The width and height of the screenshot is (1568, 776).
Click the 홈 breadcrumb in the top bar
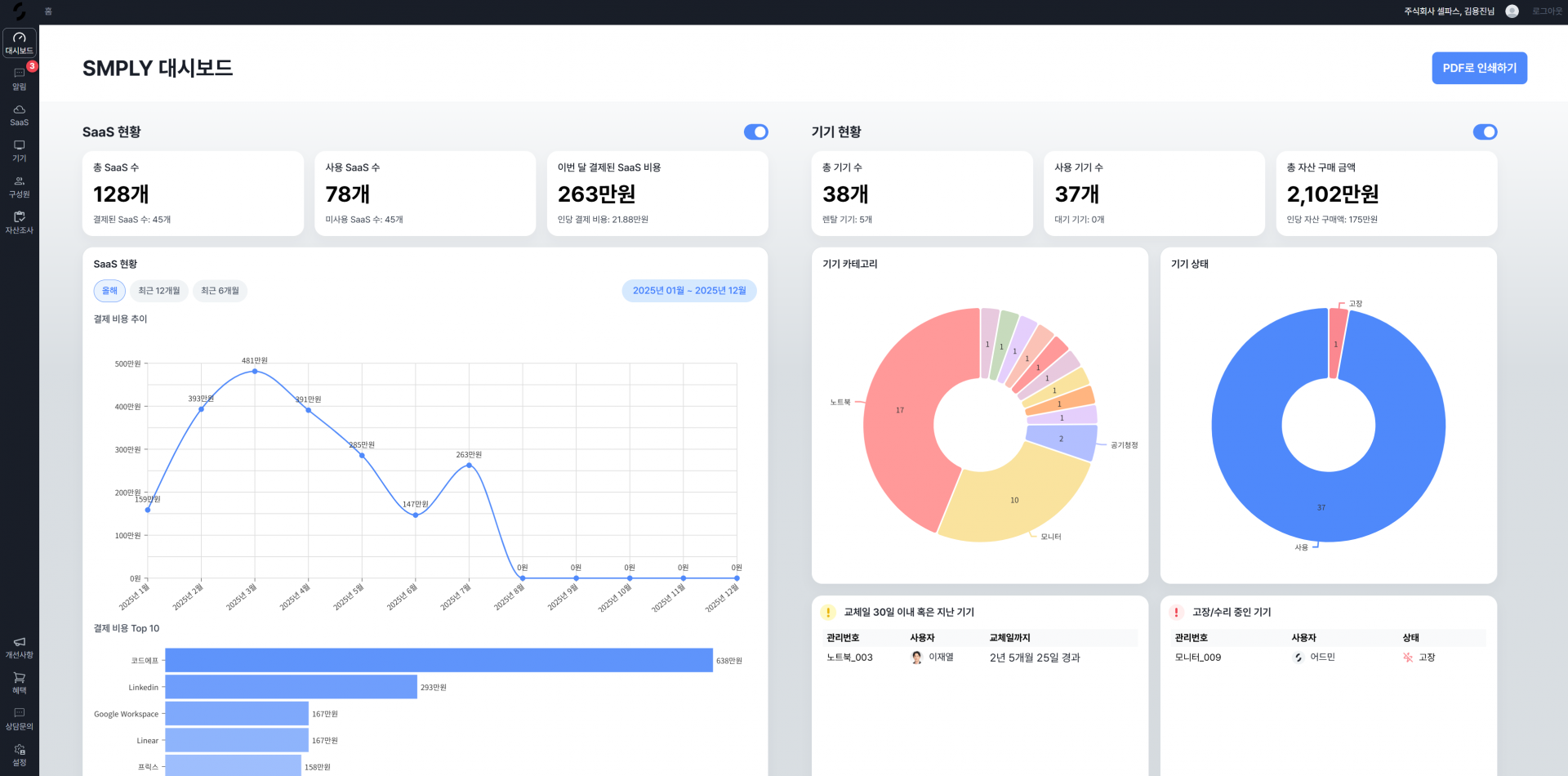point(48,11)
